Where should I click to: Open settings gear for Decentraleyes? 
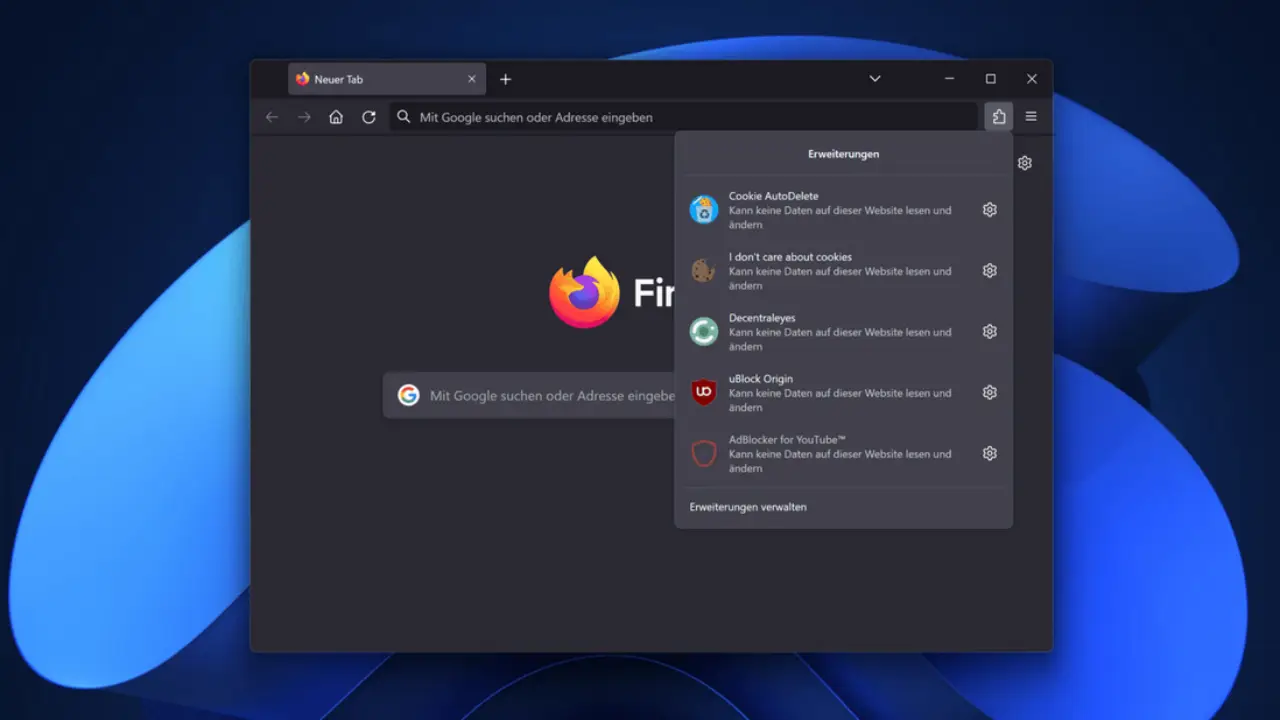point(990,332)
